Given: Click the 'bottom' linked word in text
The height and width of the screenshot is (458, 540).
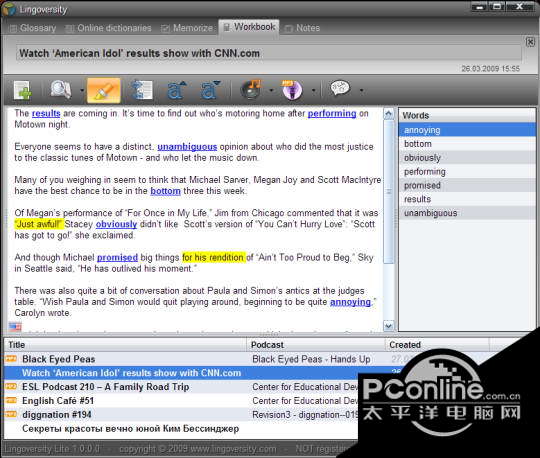Looking at the screenshot, I should coord(165,191).
